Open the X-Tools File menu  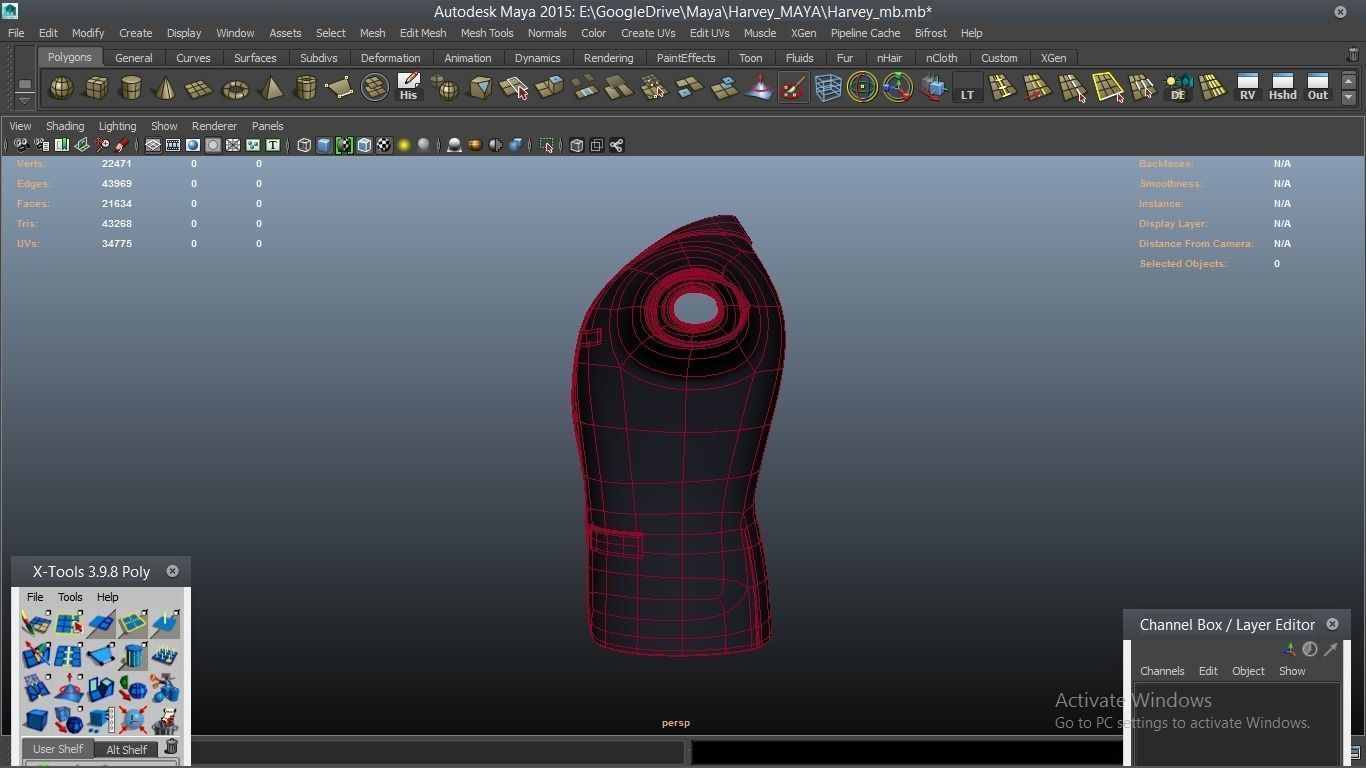(x=35, y=597)
